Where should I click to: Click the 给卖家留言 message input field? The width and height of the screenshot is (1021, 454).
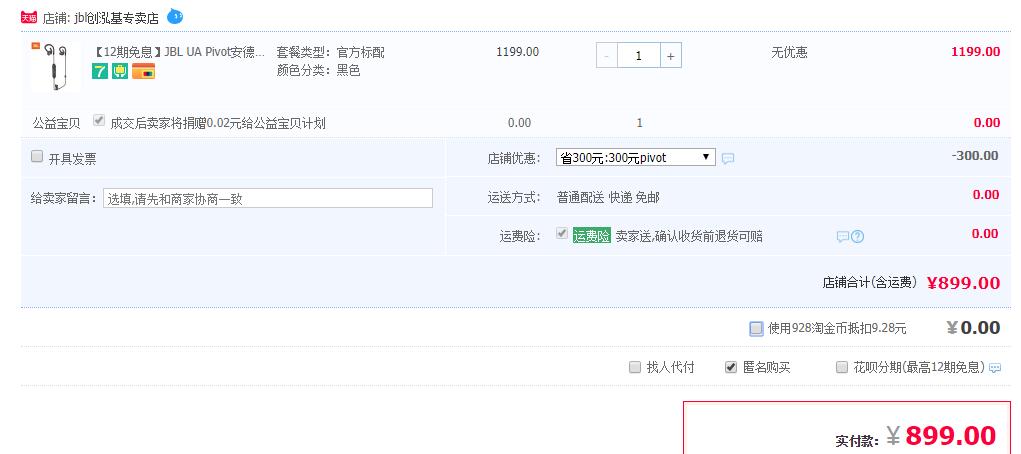[x=268, y=198]
